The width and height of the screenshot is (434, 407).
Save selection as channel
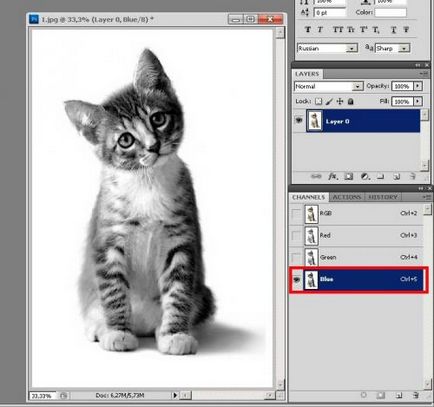tap(381, 395)
